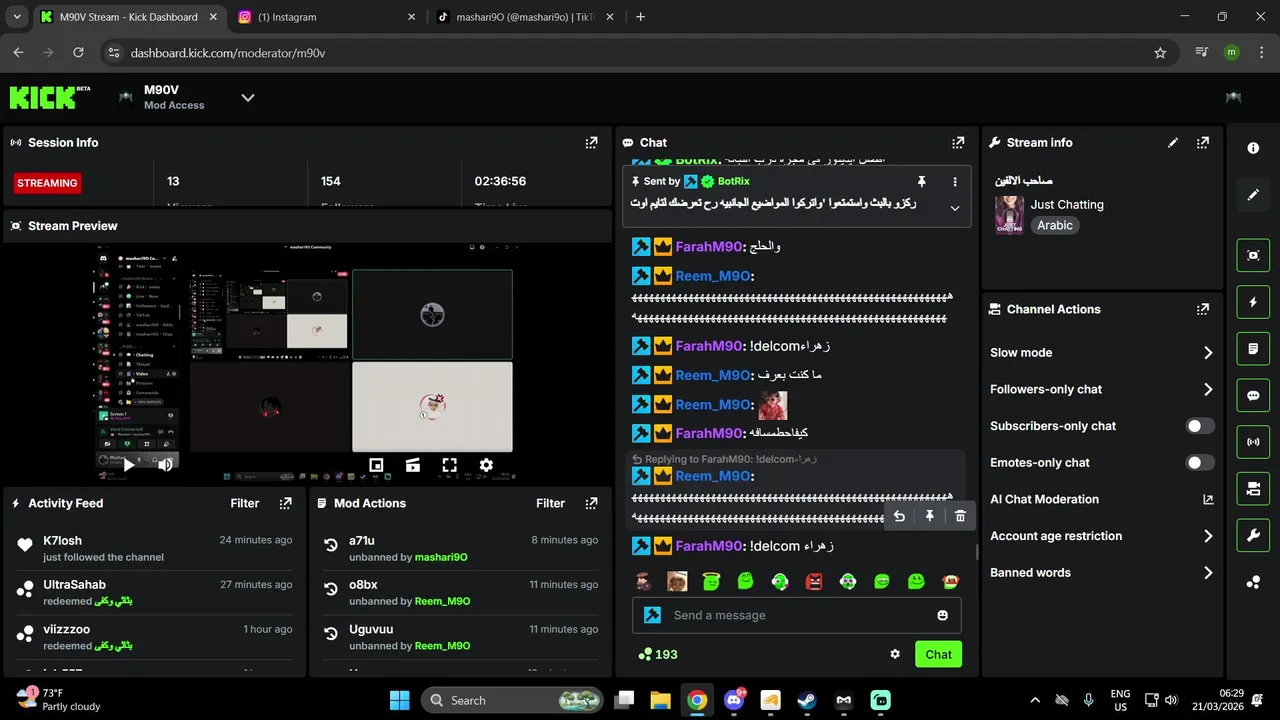The height and width of the screenshot is (720, 1280).
Task: Open File Explorer from taskbar
Action: coord(660,700)
